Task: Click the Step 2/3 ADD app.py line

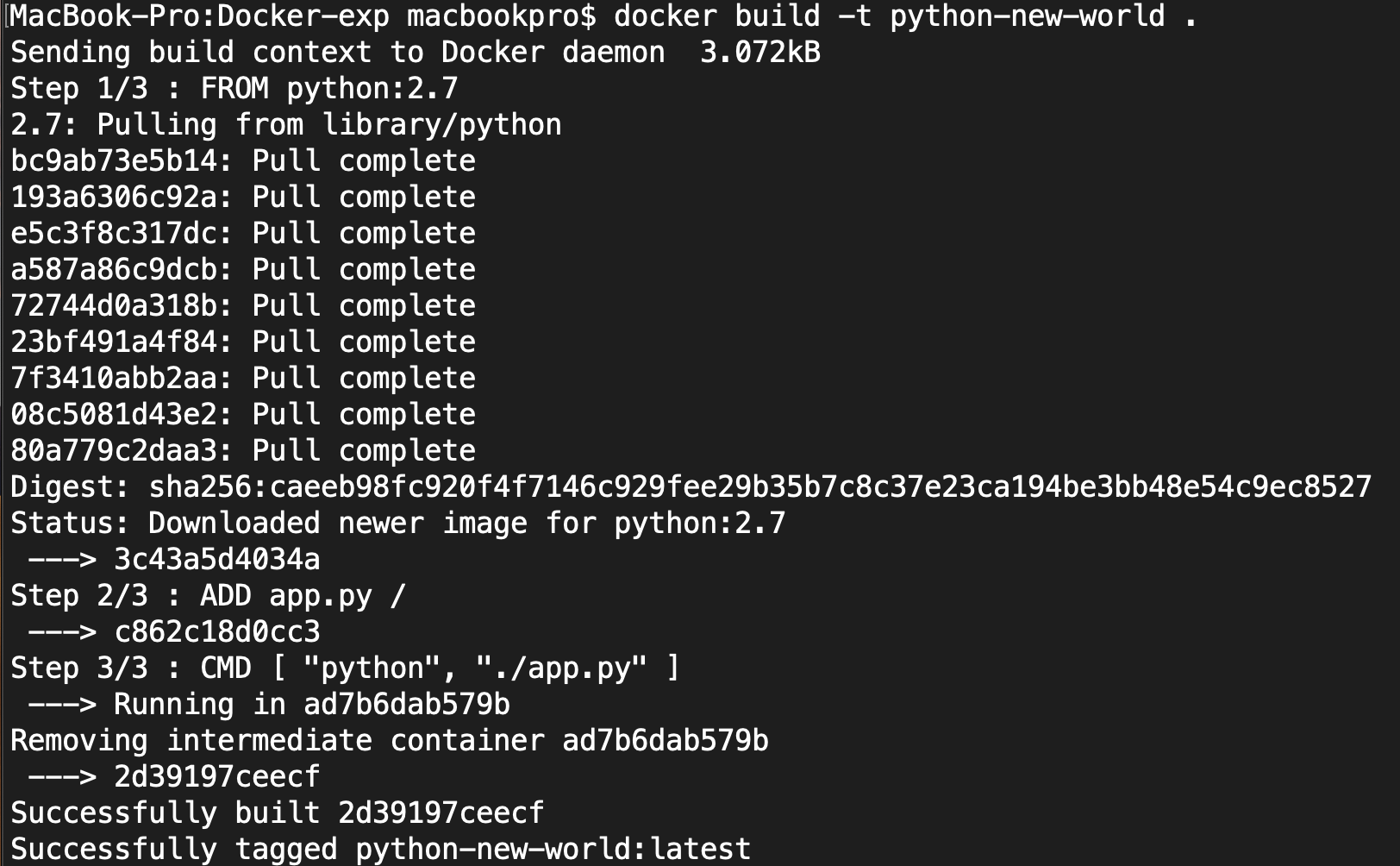Action: [208, 596]
